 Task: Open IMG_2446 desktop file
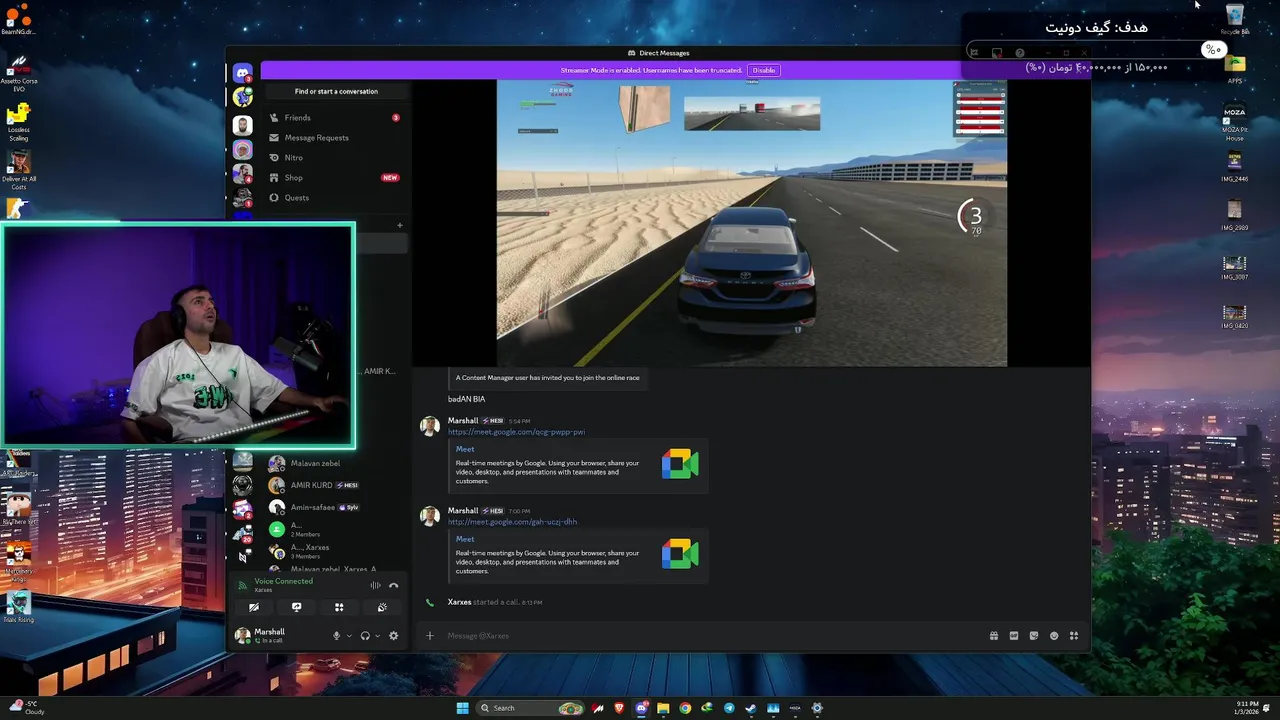[1235, 167]
